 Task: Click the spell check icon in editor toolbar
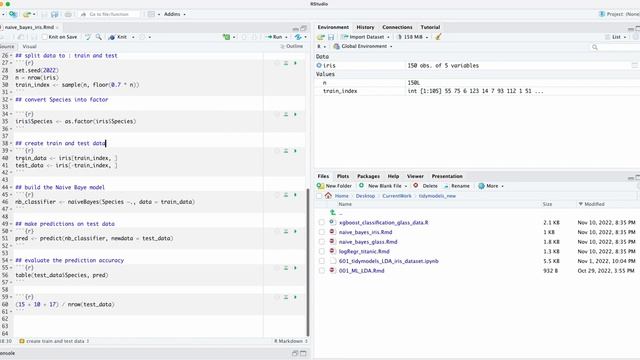(x=88, y=37)
